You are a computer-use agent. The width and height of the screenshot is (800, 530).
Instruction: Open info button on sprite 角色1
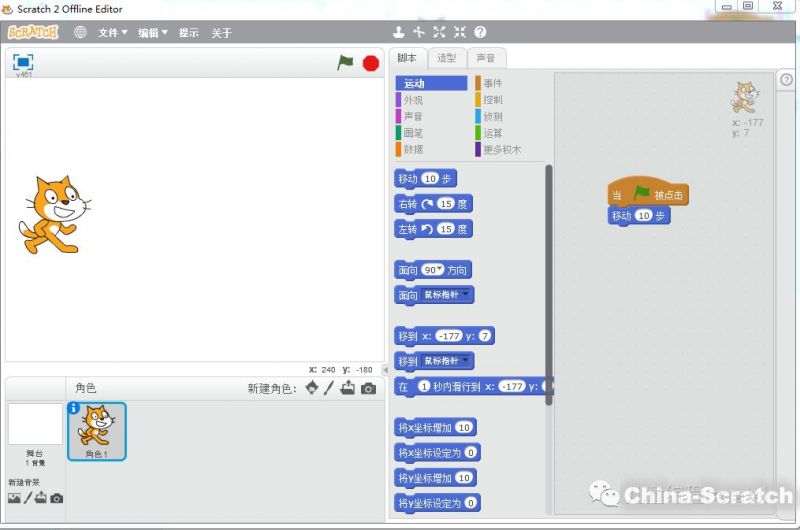point(74,408)
